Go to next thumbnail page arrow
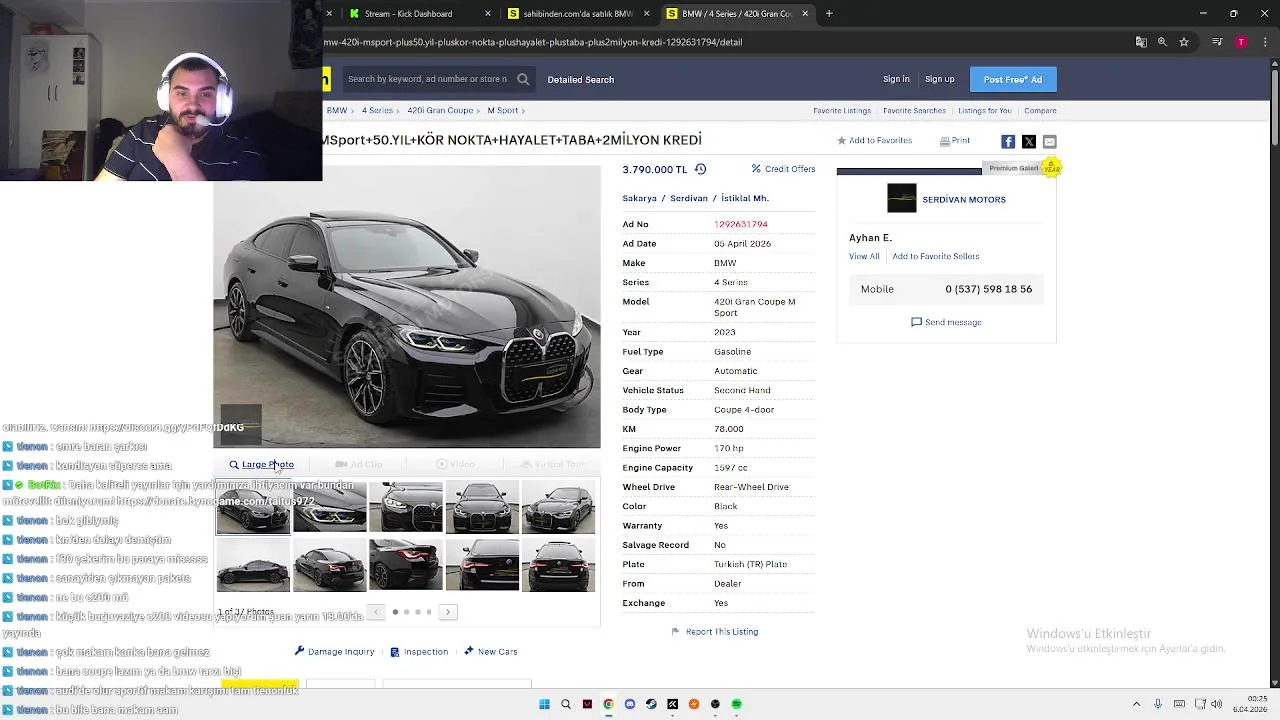The image size is (1280, 720). (448, 612)
